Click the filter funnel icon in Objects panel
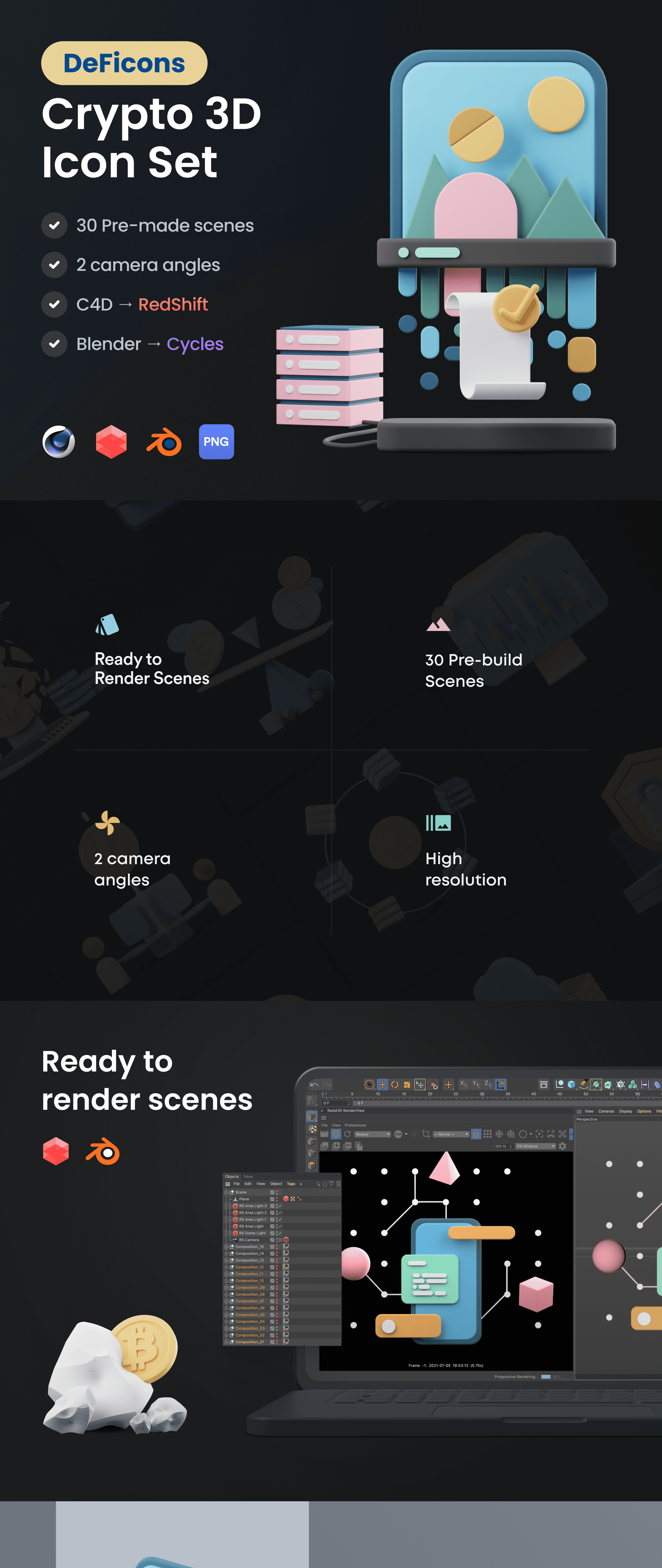This screenshot has height=1568, width=662. (332, 1184)
